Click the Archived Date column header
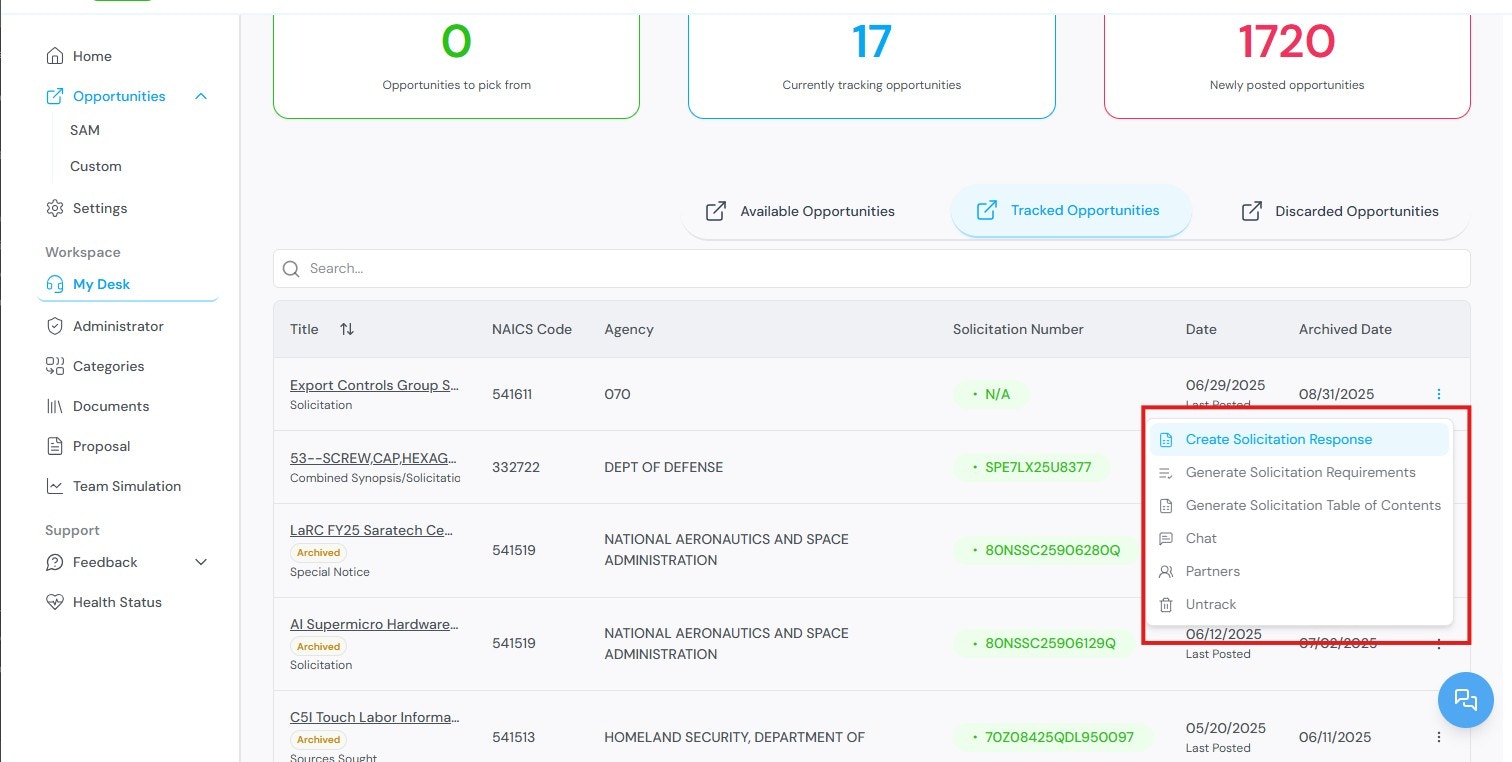 click(x=1345, y=329)
